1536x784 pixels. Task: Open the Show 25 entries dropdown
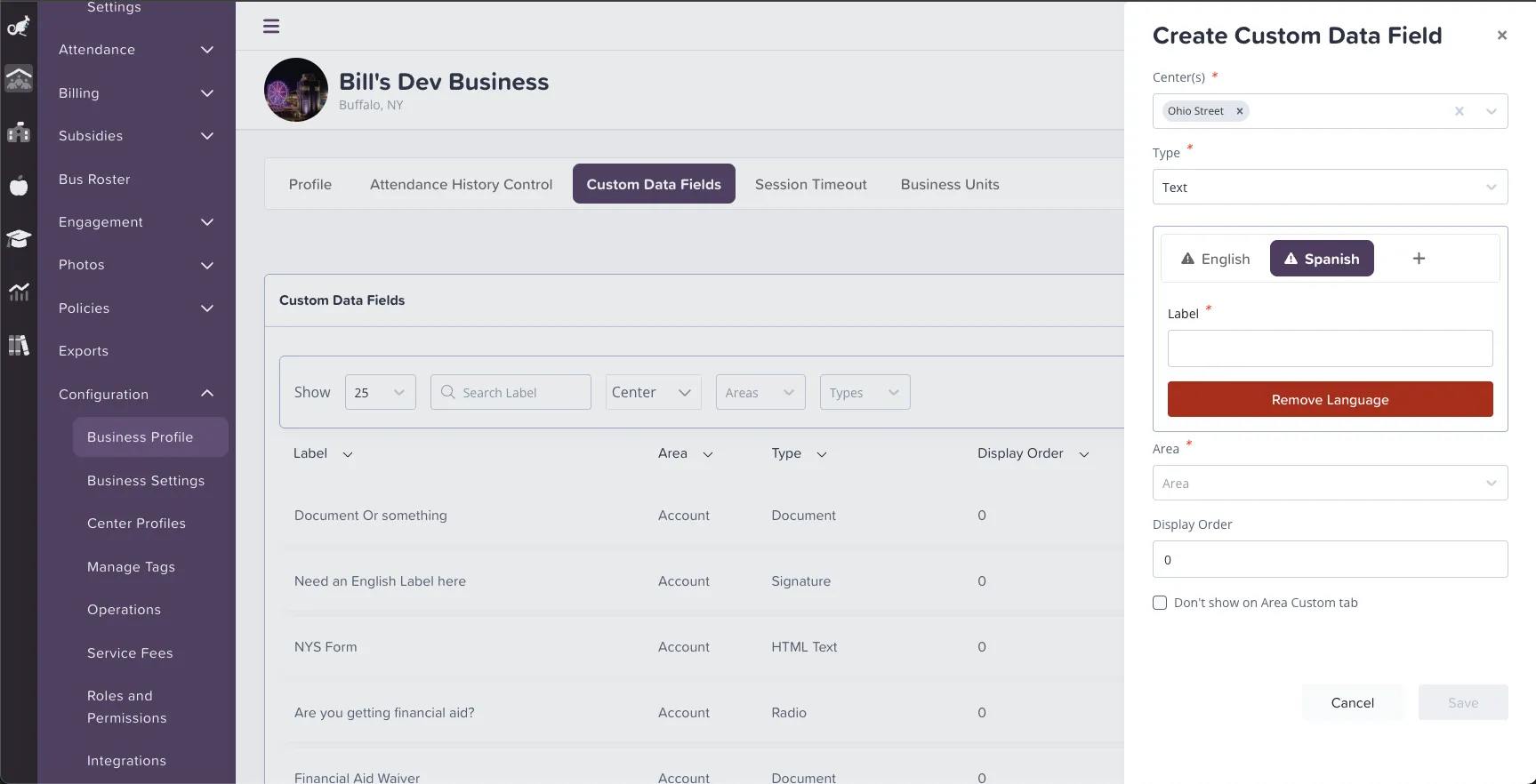(x=380, y=393)
